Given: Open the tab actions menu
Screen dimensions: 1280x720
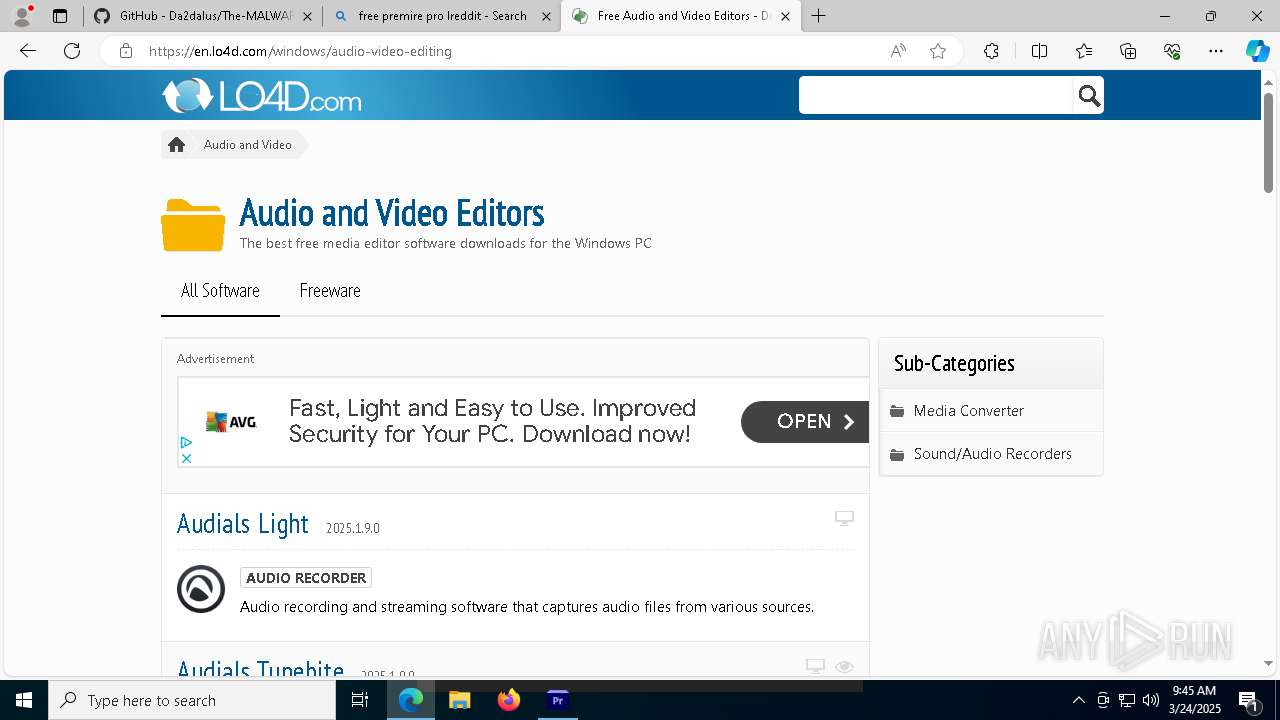Looking at the screenshot, I should click(60, 16).
